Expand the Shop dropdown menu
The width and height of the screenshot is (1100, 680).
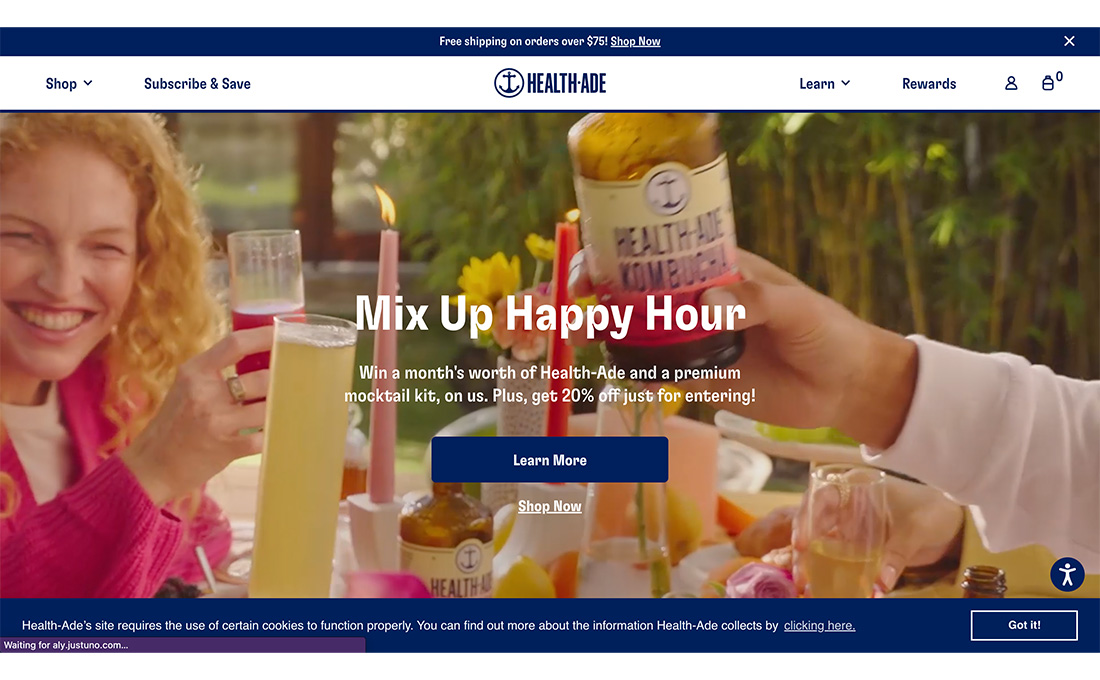click(69, 84)
